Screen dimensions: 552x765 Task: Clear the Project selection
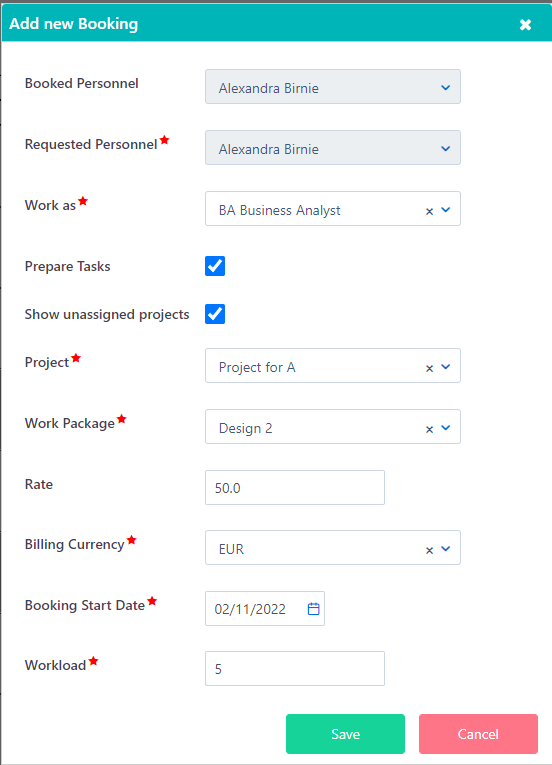click(x=429, y=368)
